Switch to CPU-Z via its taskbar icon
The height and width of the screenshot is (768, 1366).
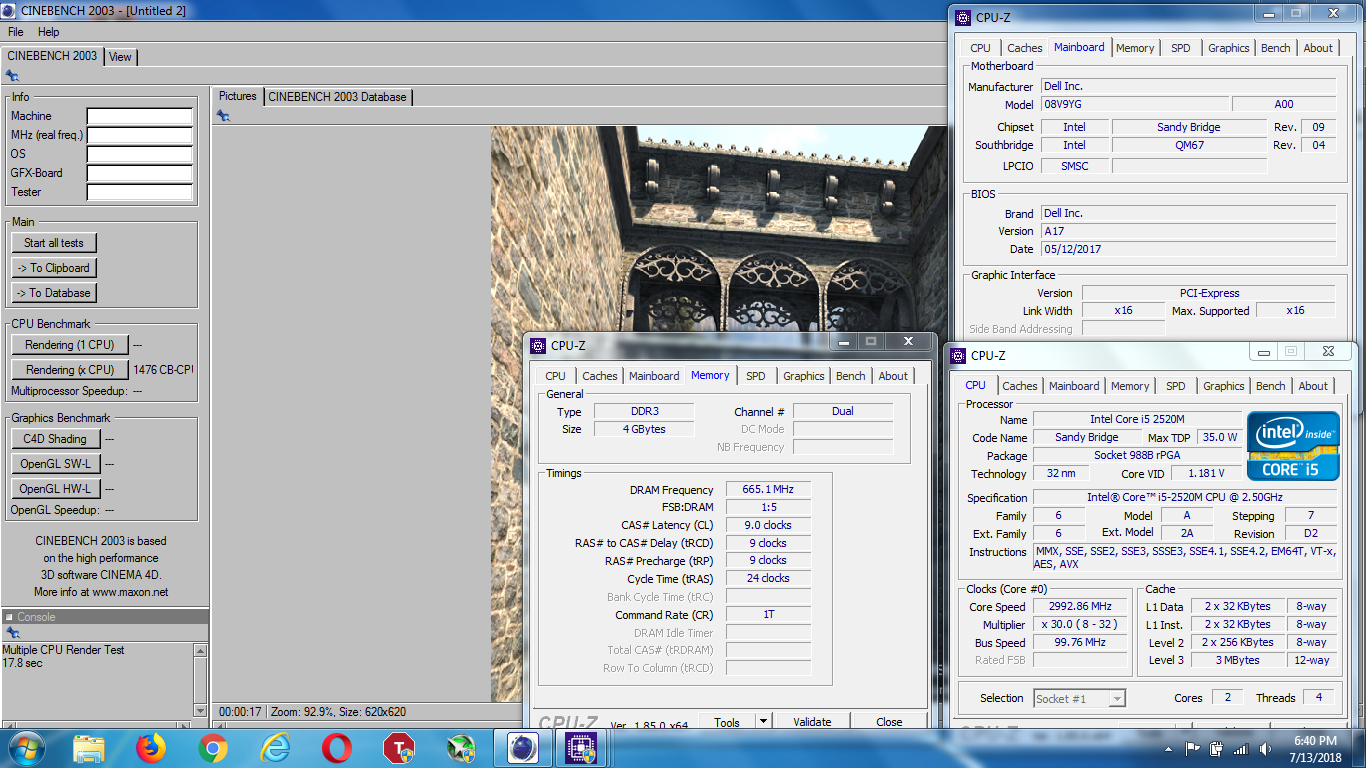(x=582, y=748)
